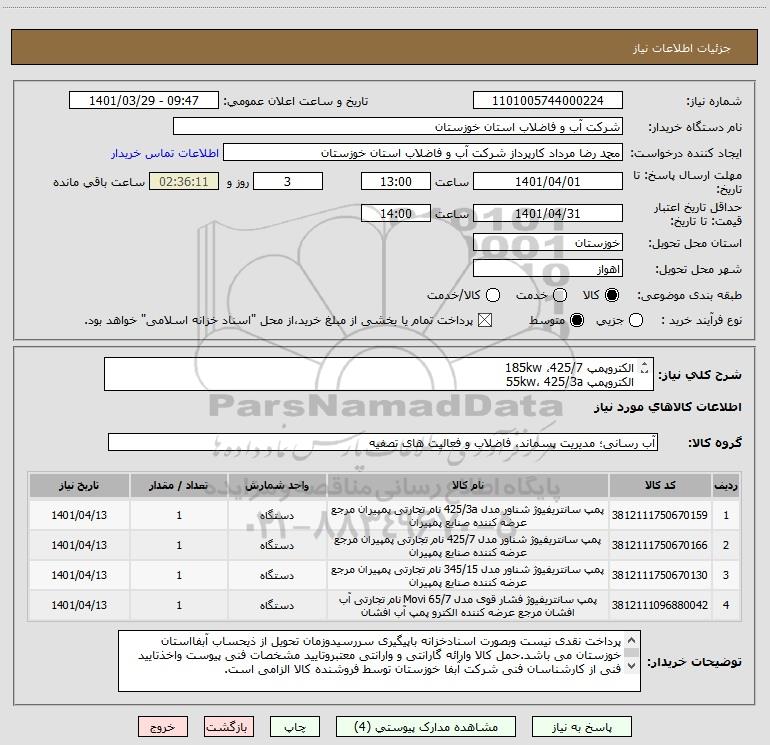Click the بازگشت back button
770x745 pixels.
coord(229,727)
